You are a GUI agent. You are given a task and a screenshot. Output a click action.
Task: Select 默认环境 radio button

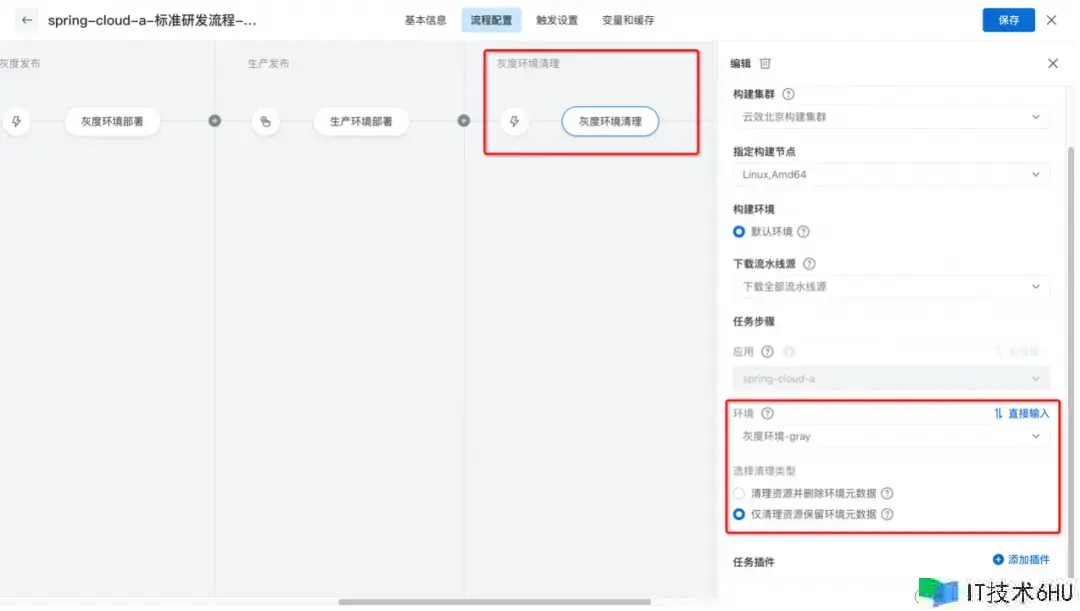click(739, 232)
